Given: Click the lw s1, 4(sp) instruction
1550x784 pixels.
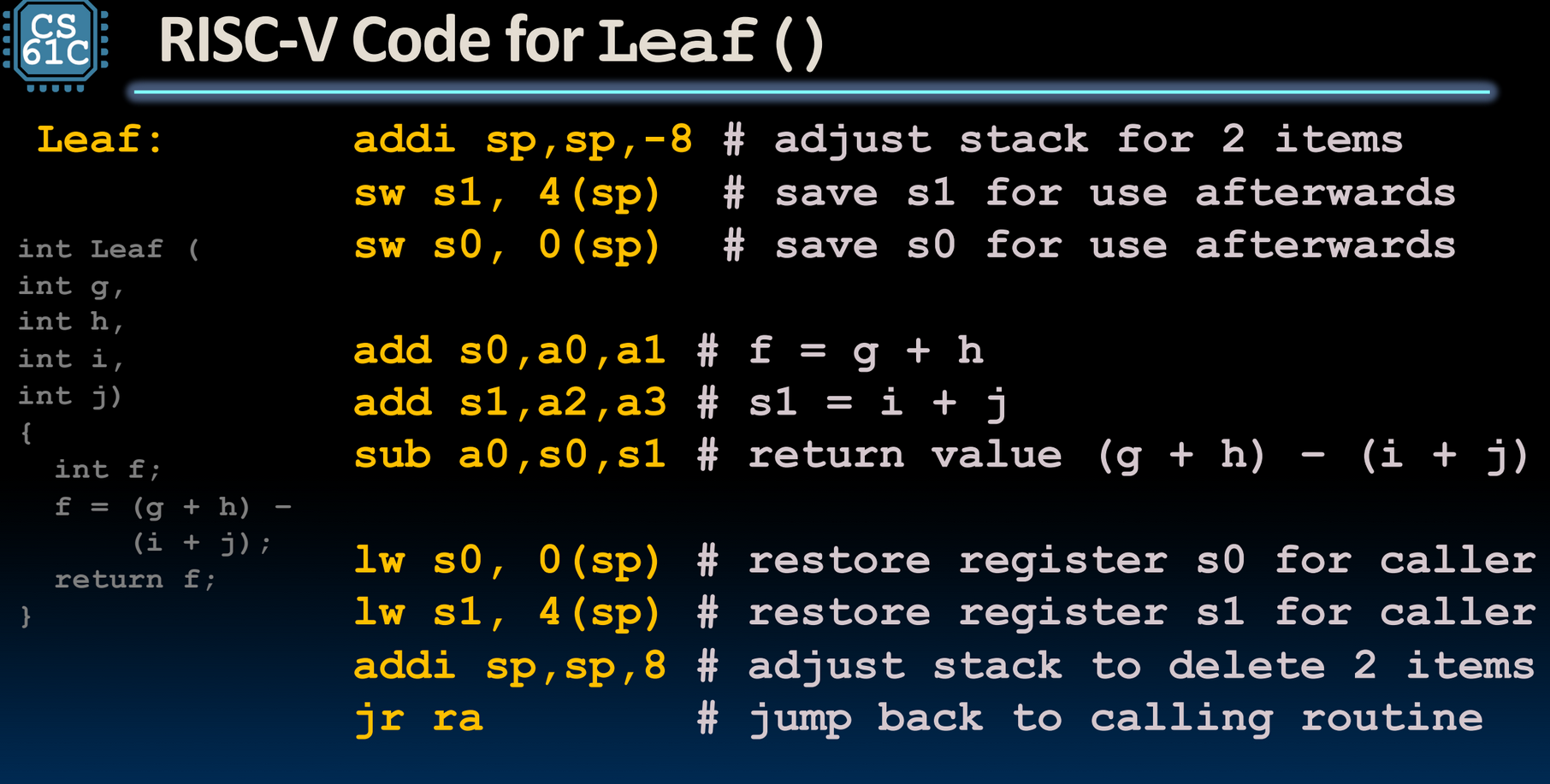Looking at the screenshot, I should pyautogui.click(x=507, y=613).
